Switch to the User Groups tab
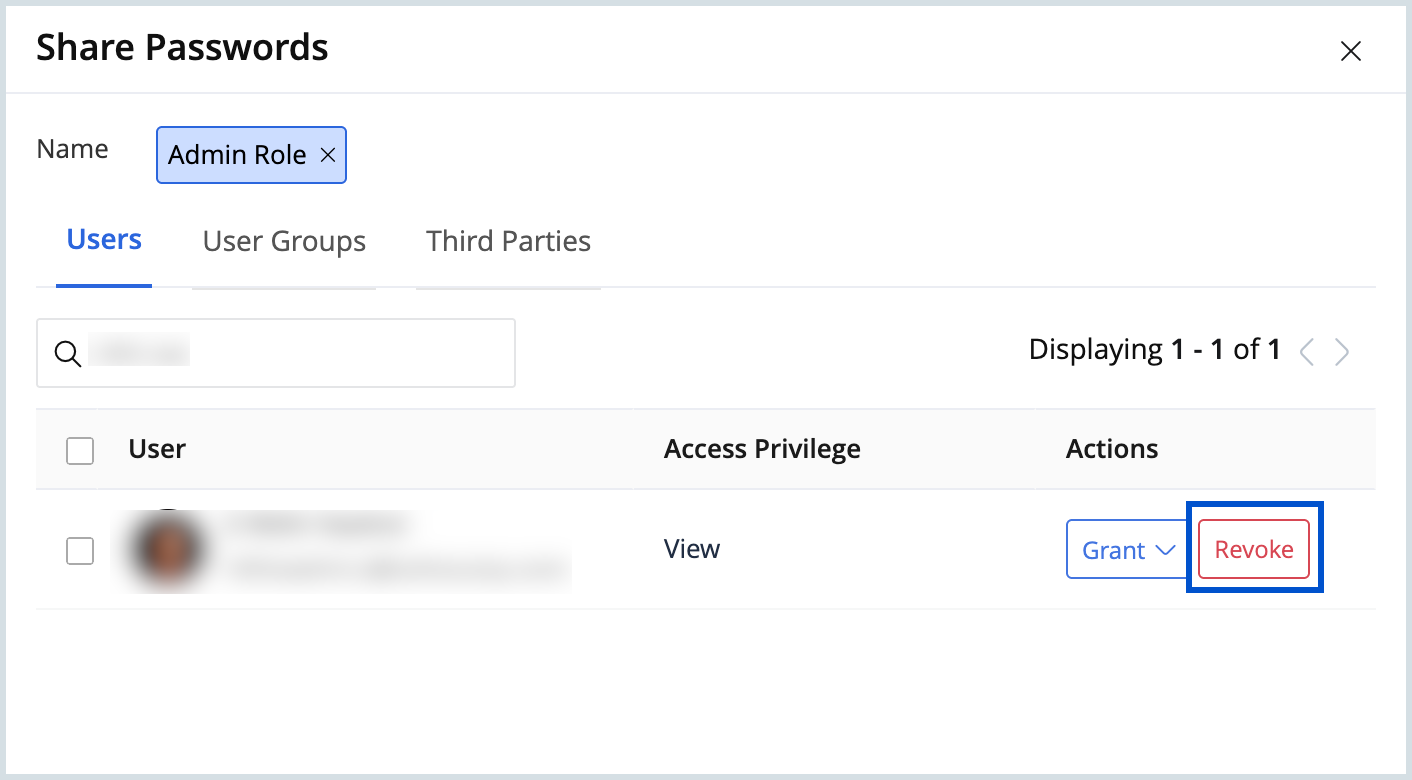This screenshot has width=1412, height=780. [283, 241]
